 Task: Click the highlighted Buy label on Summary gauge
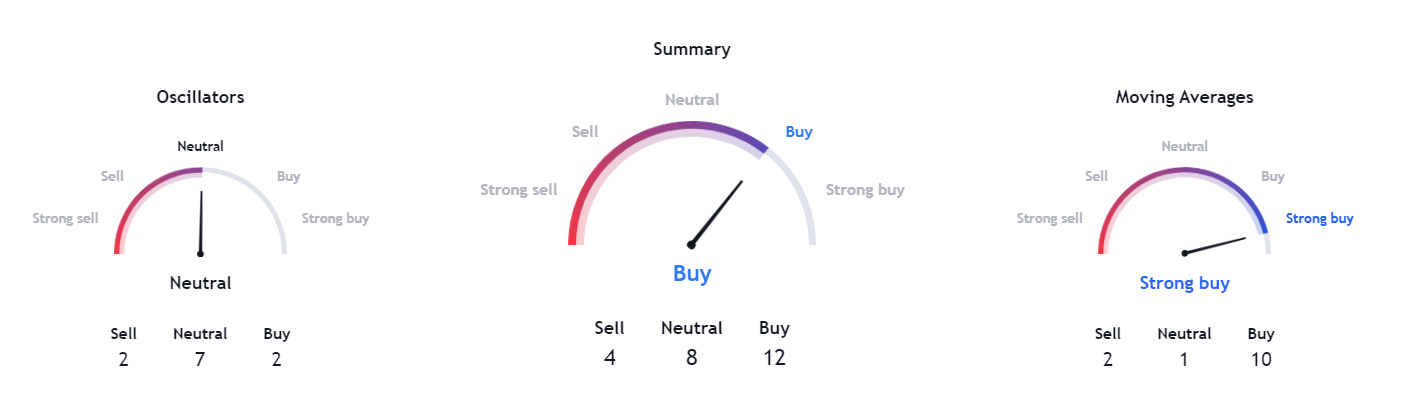pos(799,131)
